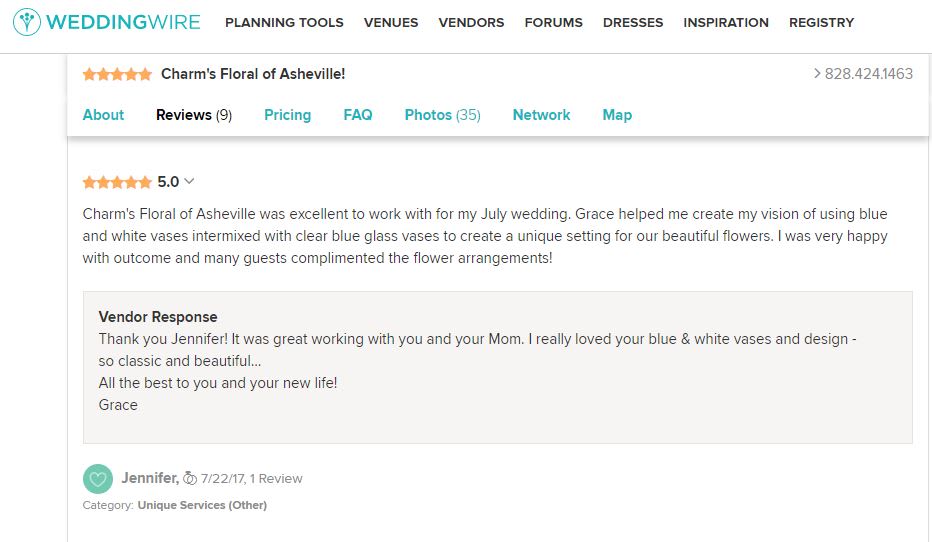Go to Vendors in top navigation
Viewport: 932px width, 542px height.
click(471, 22)
